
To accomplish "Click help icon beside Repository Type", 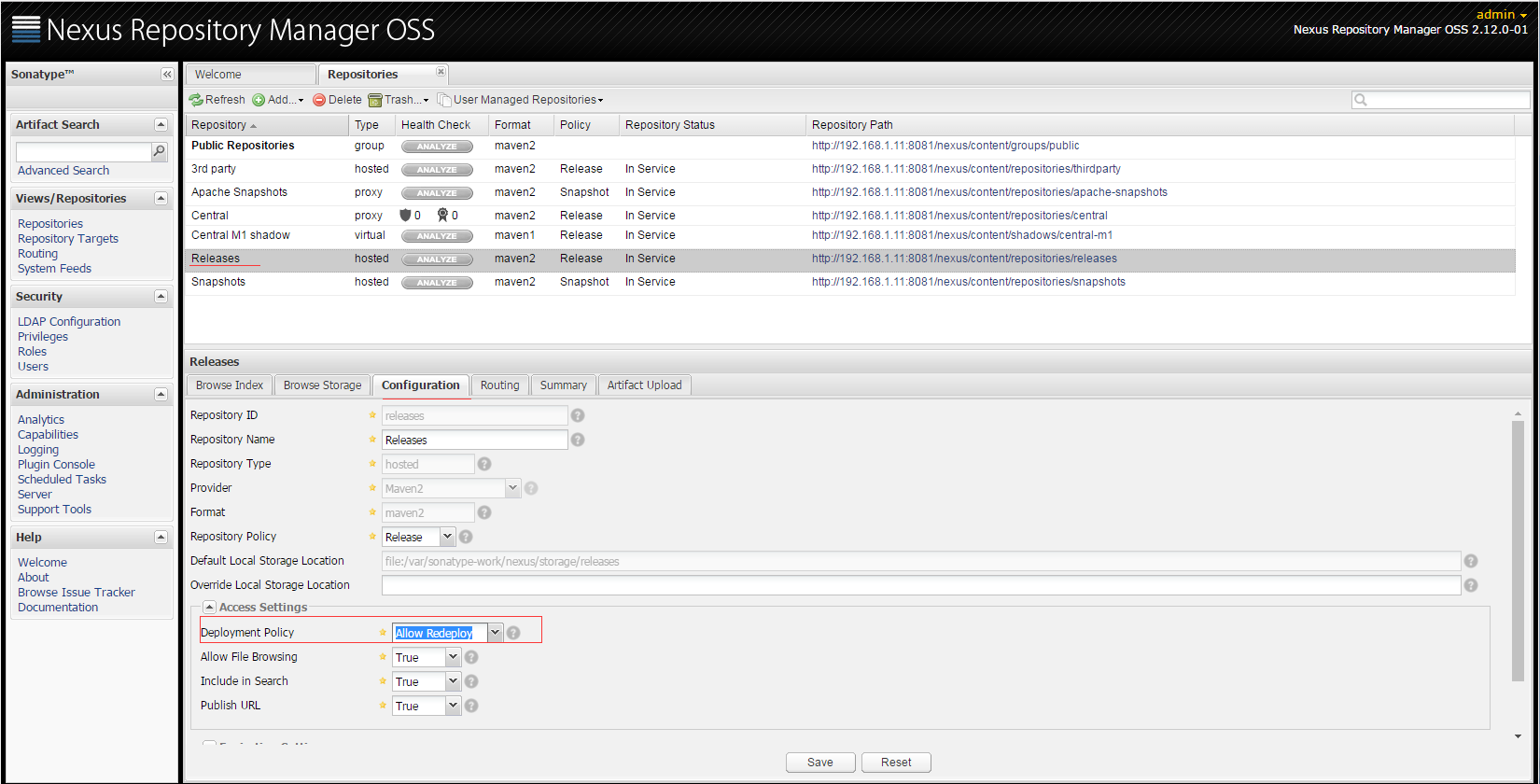I will 484,464.
